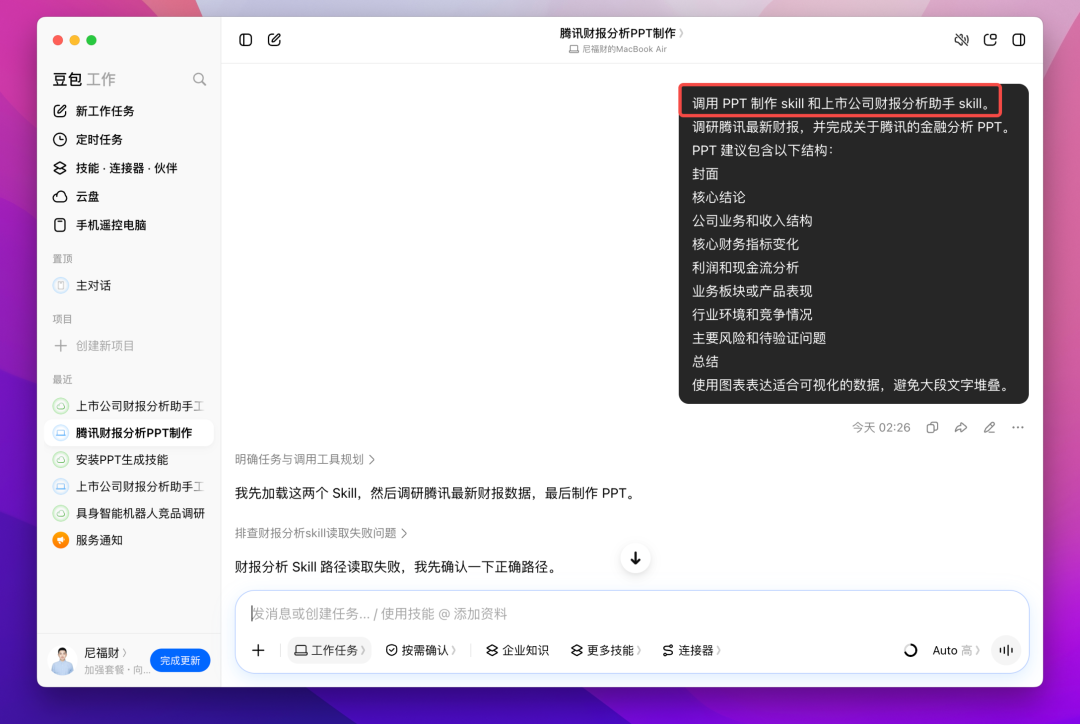This screenshot has width=1080, height=724.
Task: Toggle 企业知识 option
Action: pos(517,650)
